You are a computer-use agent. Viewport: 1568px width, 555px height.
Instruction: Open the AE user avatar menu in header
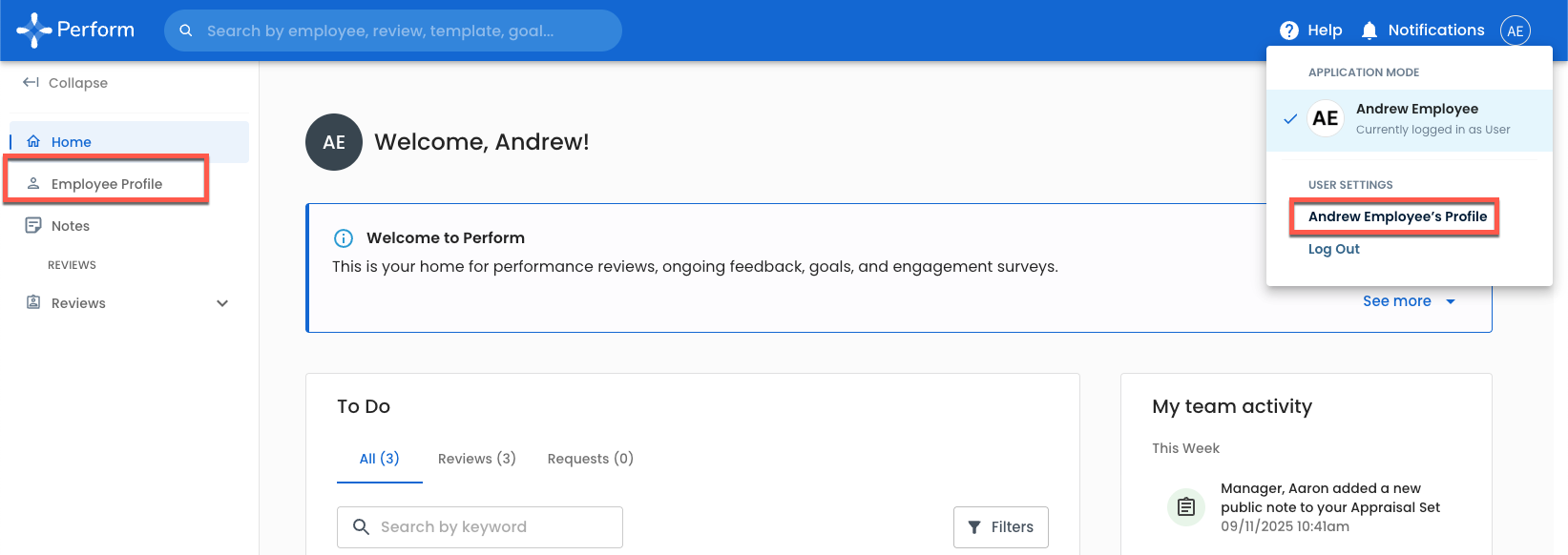(1516, 31)
